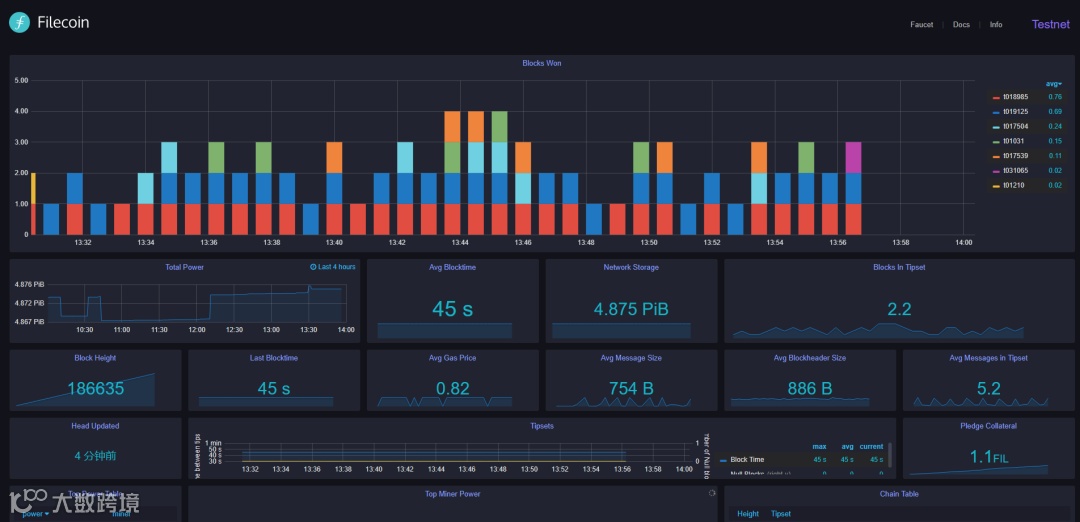This screenshot has height=522, width=1080.
Task: Click the Last 4 hours time override
Action: point(333,267)
